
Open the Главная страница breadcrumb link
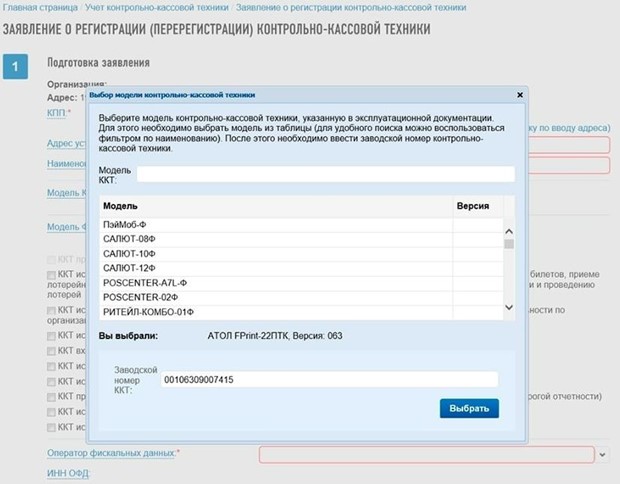coord(40,7)
